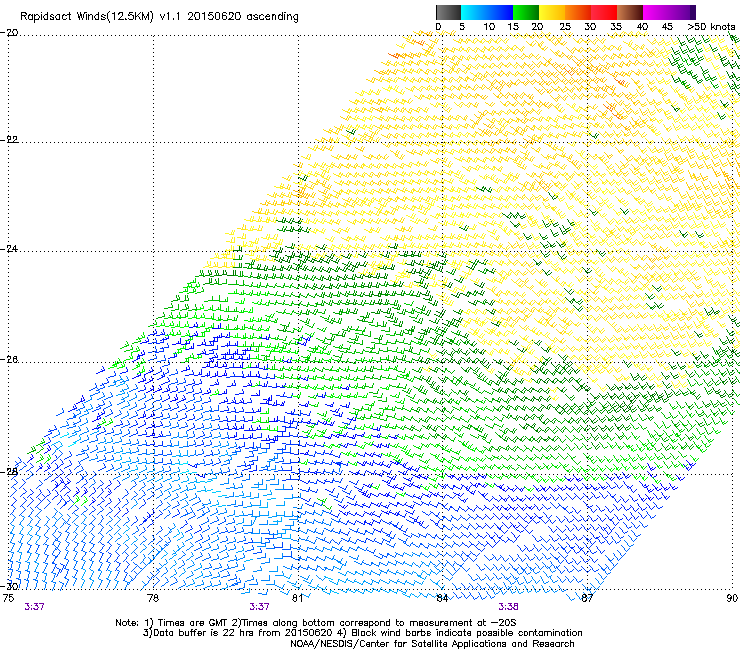Click the yellow 20–25 knots legend swatch
The width and height of the screenshot is (740, 650).
552,12
